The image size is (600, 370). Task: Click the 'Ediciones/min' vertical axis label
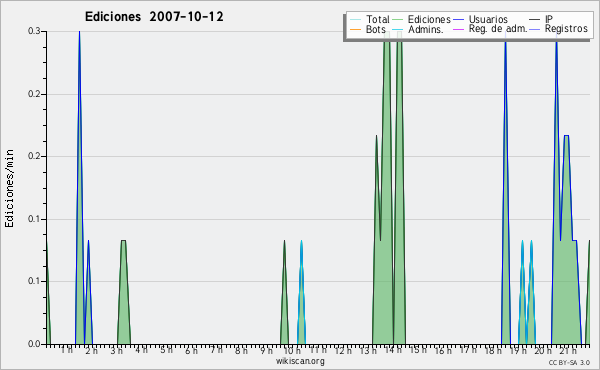tap(9, 188)
